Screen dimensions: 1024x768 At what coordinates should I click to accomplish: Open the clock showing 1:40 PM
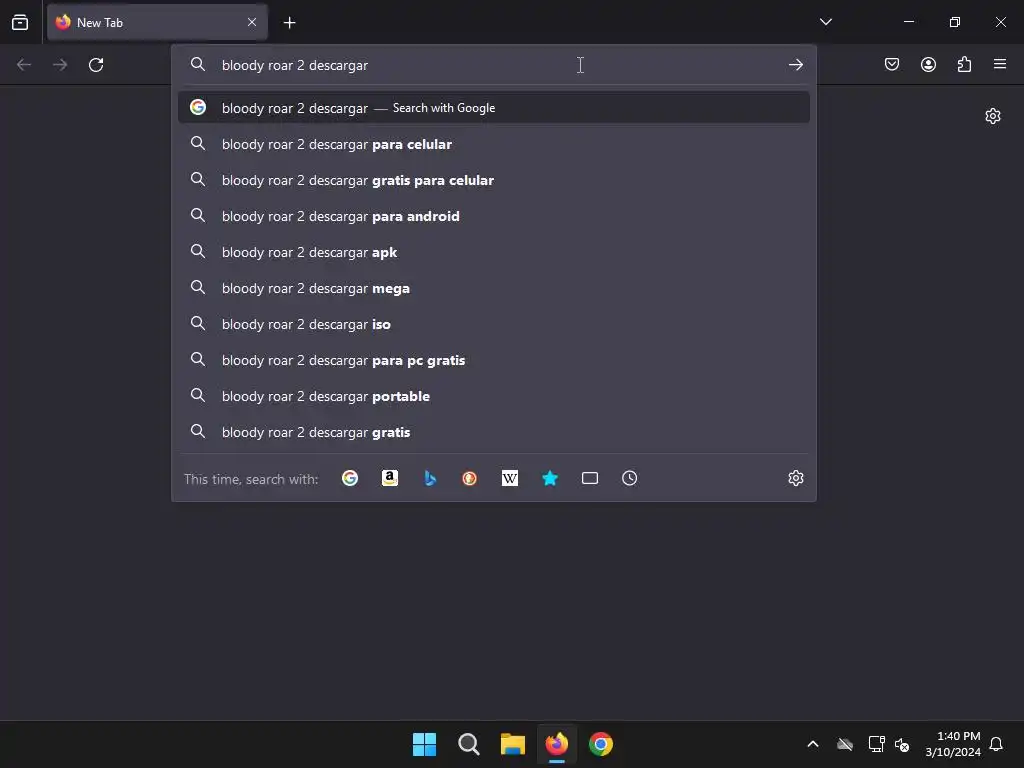(953, 744)
